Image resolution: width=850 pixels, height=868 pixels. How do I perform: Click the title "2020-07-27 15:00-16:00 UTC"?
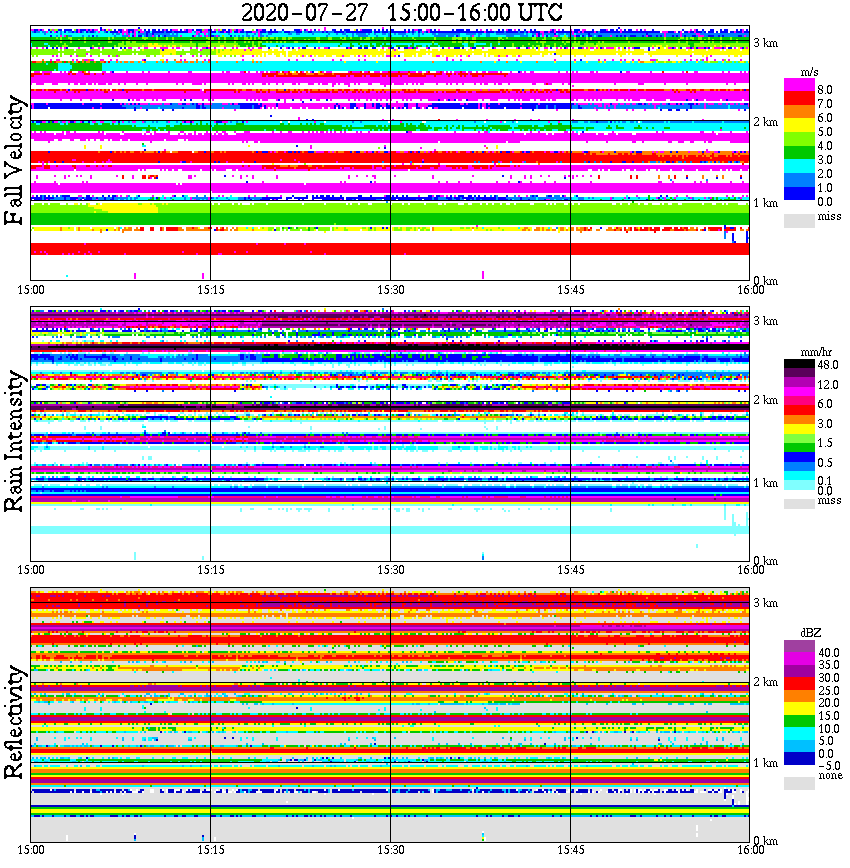(402, 12)
